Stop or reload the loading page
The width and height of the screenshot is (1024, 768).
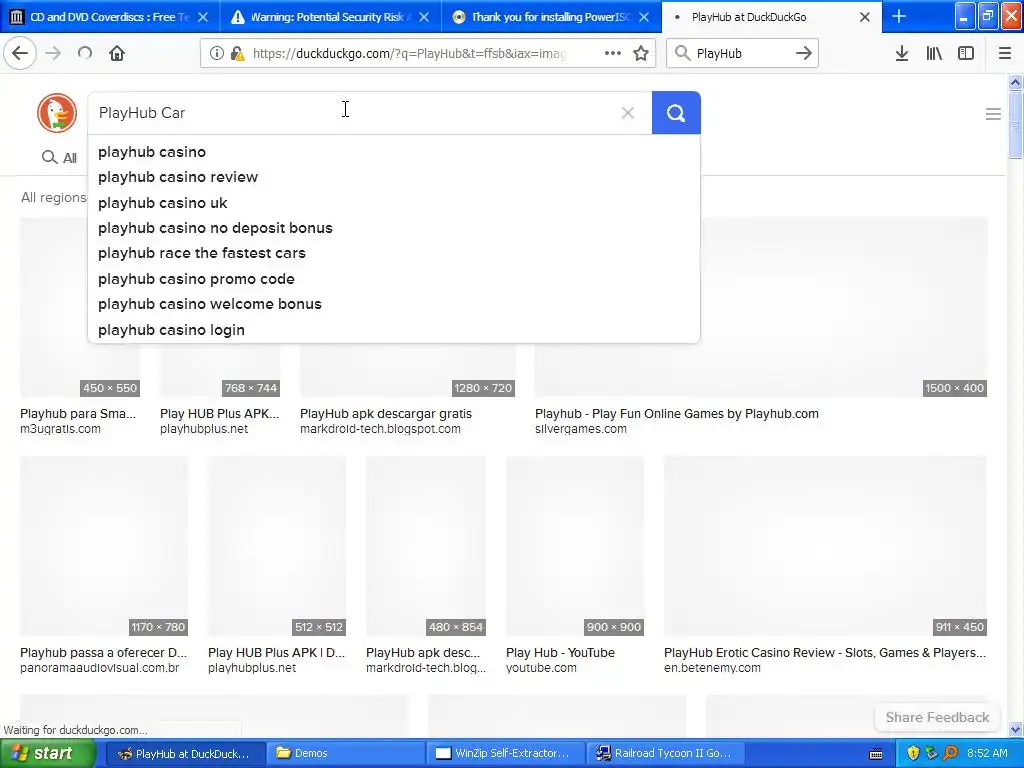point(85,54)
